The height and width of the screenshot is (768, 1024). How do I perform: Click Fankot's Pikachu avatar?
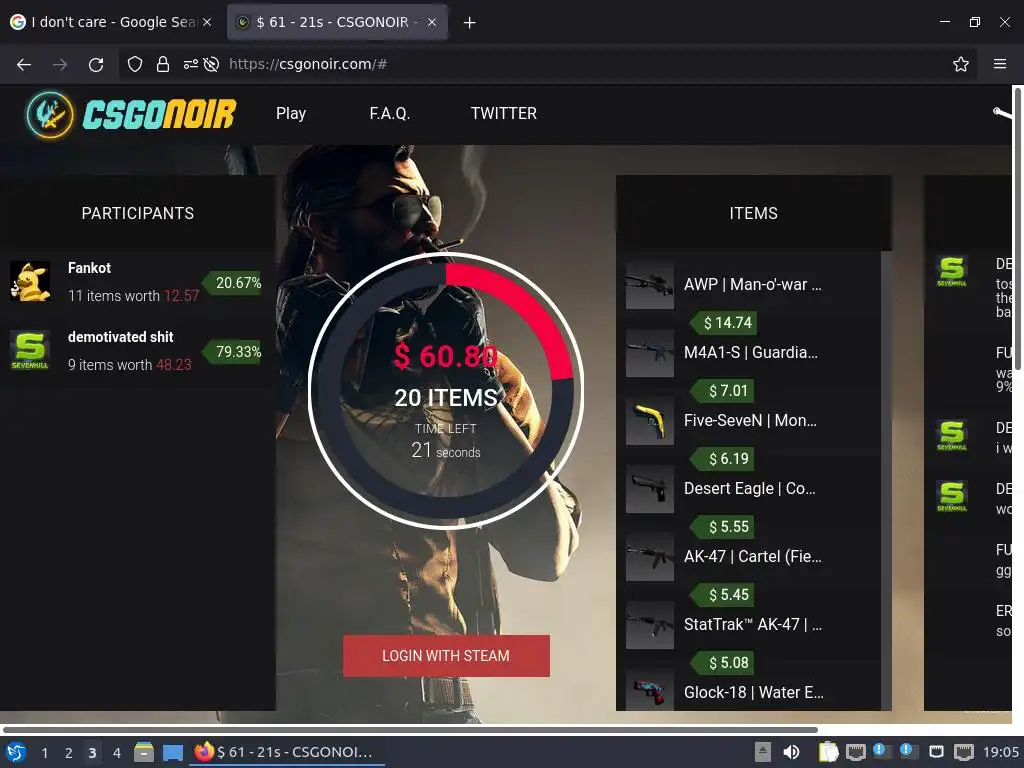(x=30, y=281)
